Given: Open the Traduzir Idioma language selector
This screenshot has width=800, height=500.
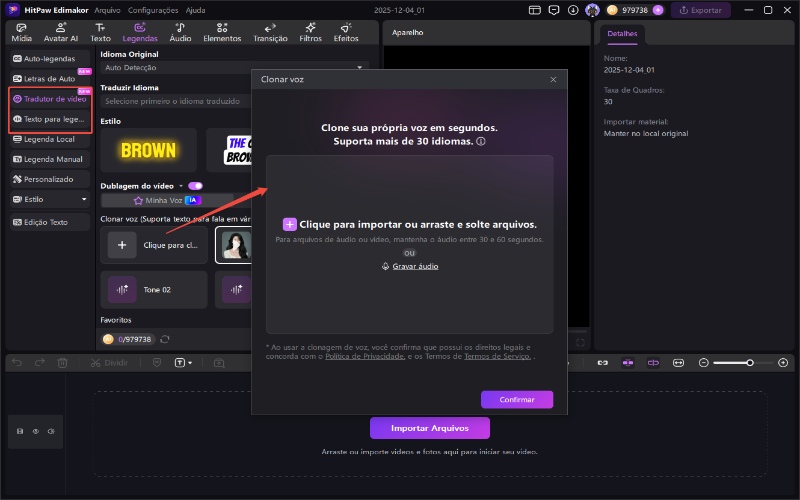Looking at the screenshot, I should pos(234,101).
